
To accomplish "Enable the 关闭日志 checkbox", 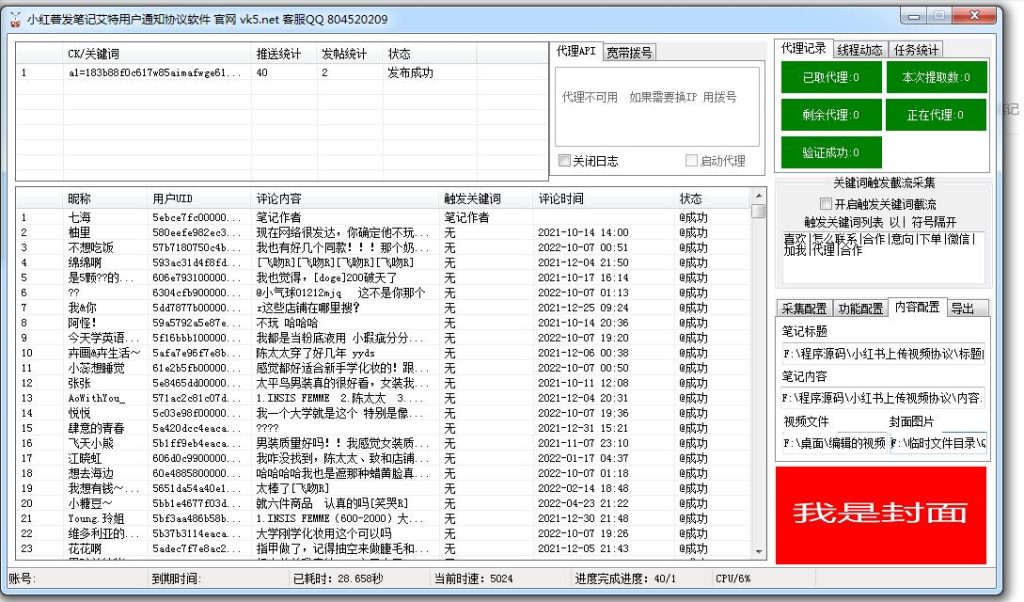I will point(565,160).
